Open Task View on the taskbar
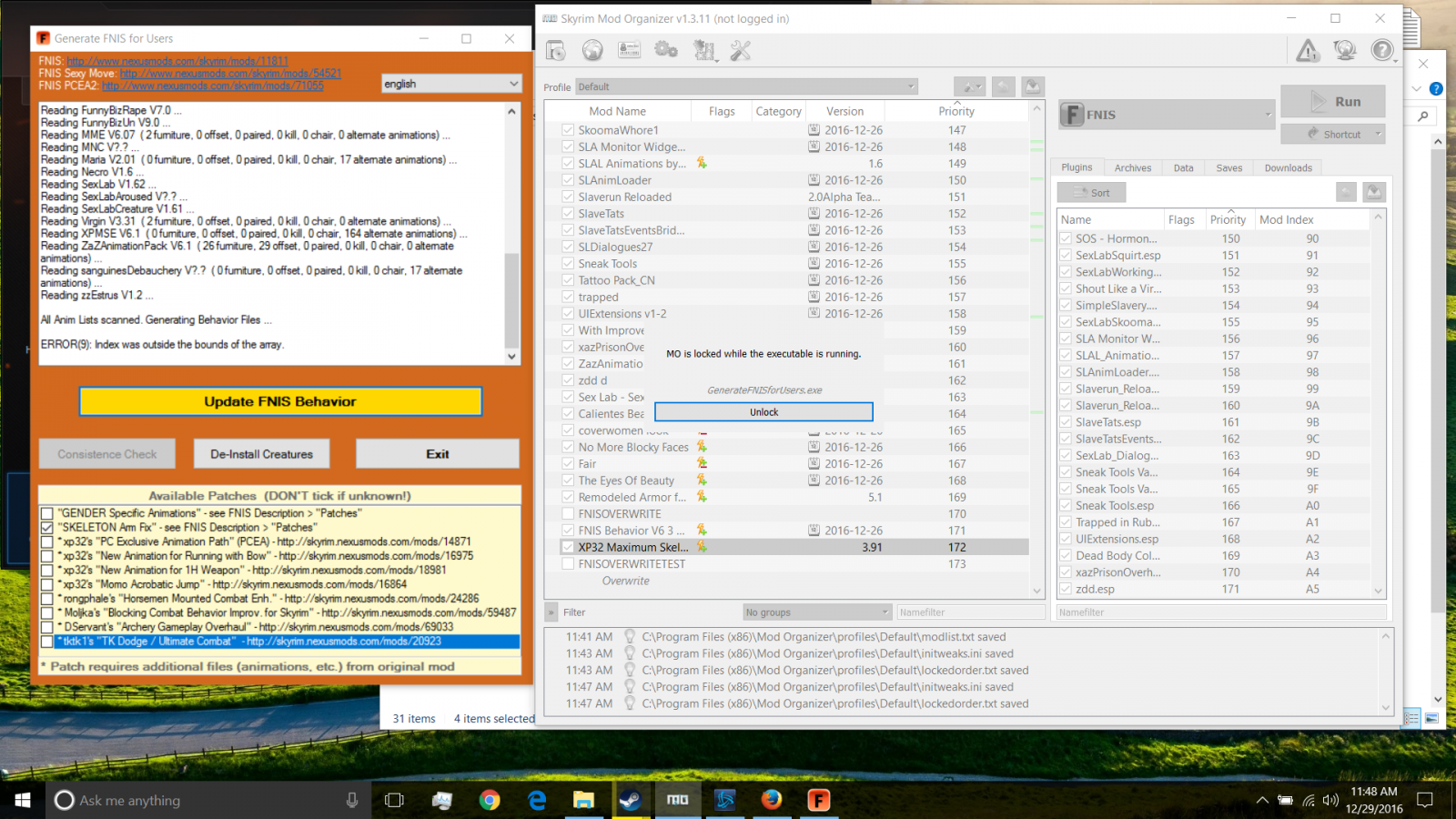The width and height of the screenshot is (1456, 819). click(394, 800)
